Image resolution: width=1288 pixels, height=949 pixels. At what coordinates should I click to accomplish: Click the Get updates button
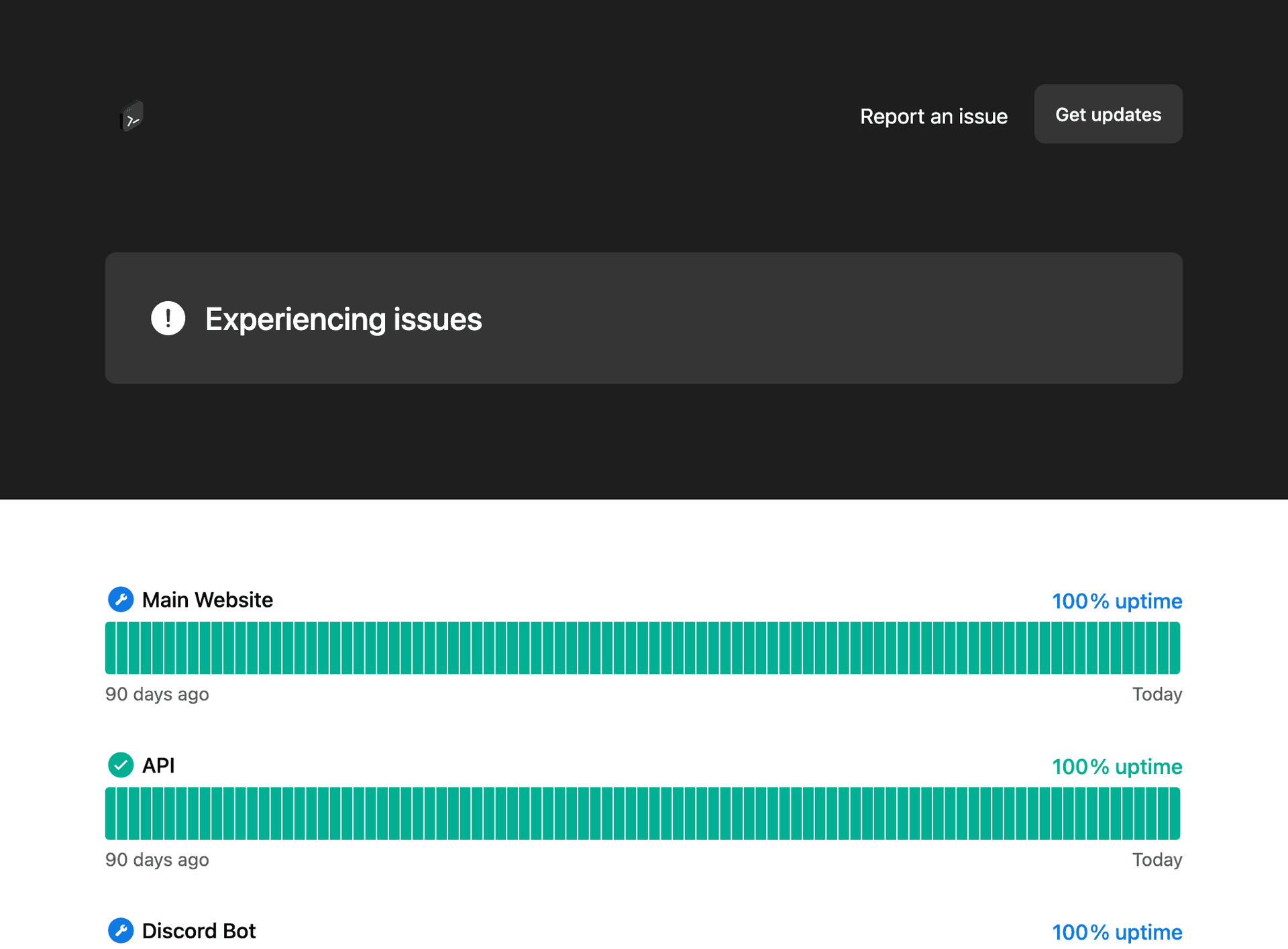(1108, 114)
